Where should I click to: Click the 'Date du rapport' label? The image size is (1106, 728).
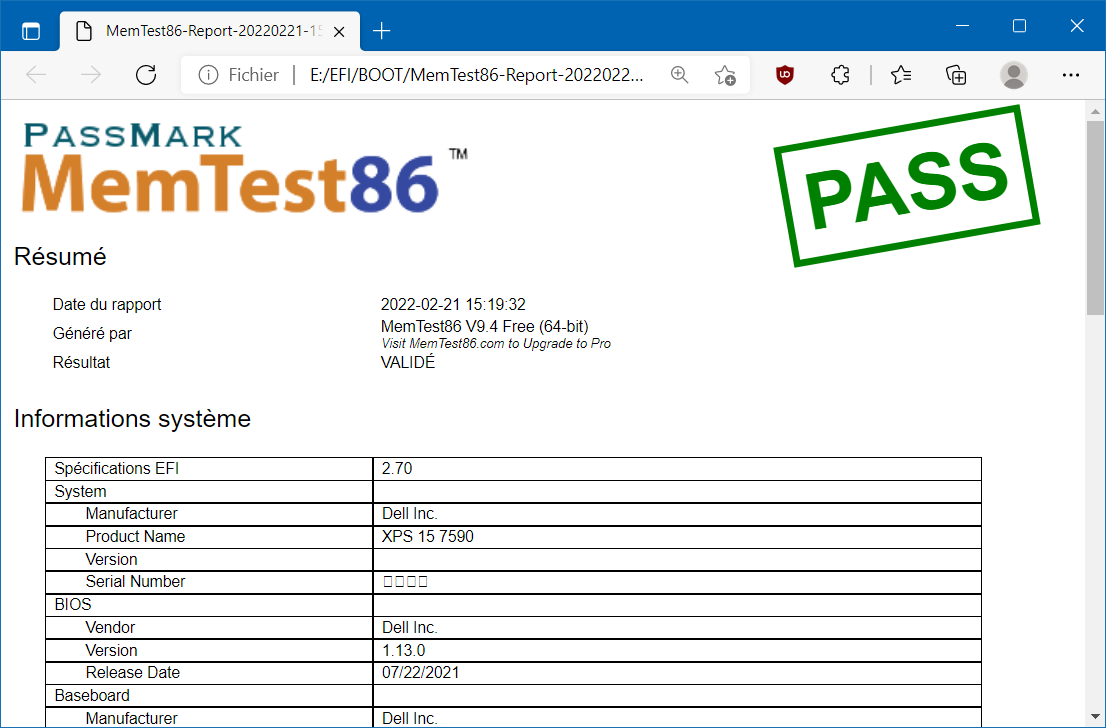point(107,304)
